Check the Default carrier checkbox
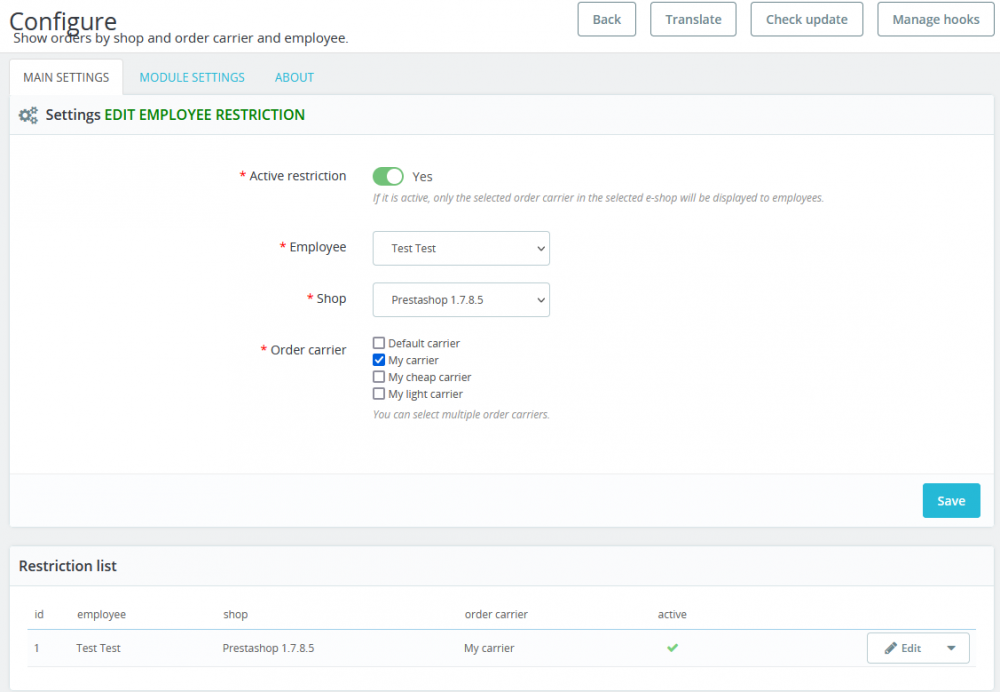1000x692 pixels. pyautogui.click(x=379, y=343)
